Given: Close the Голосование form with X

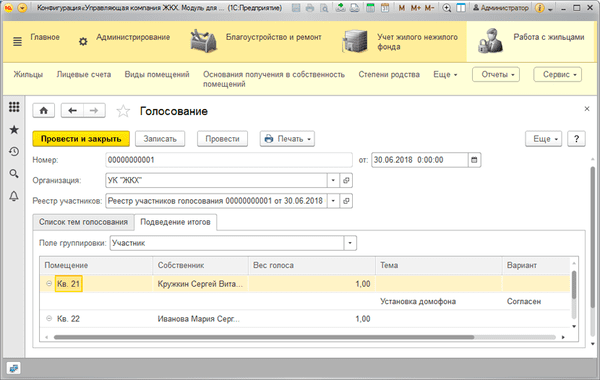Looking at the screenshot, I should click(587, 109).
